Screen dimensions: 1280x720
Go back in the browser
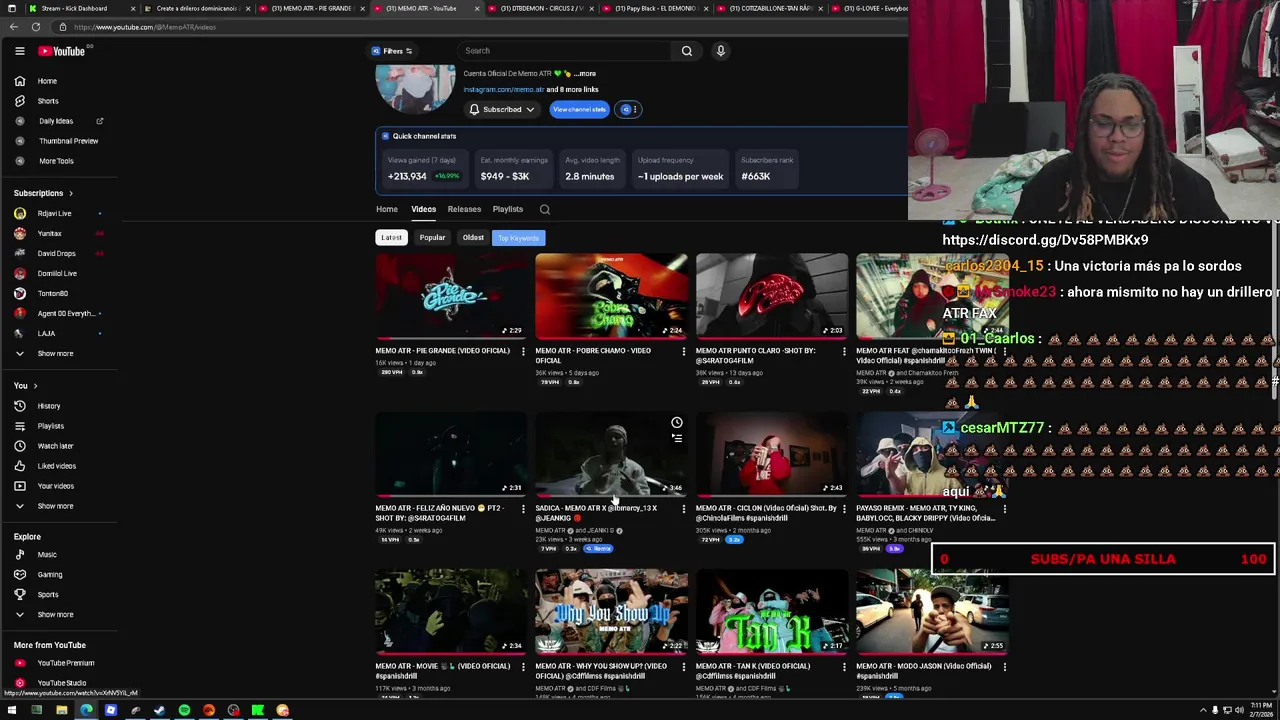coord(12,27)
